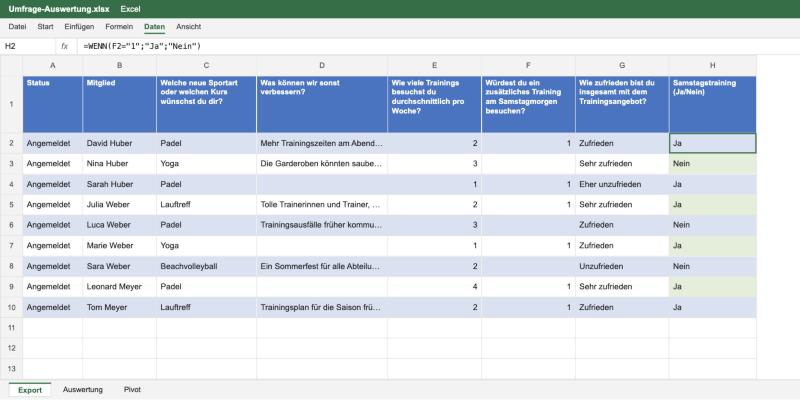Select column C header
Screen dimensions: 800x400
(206, 65)
